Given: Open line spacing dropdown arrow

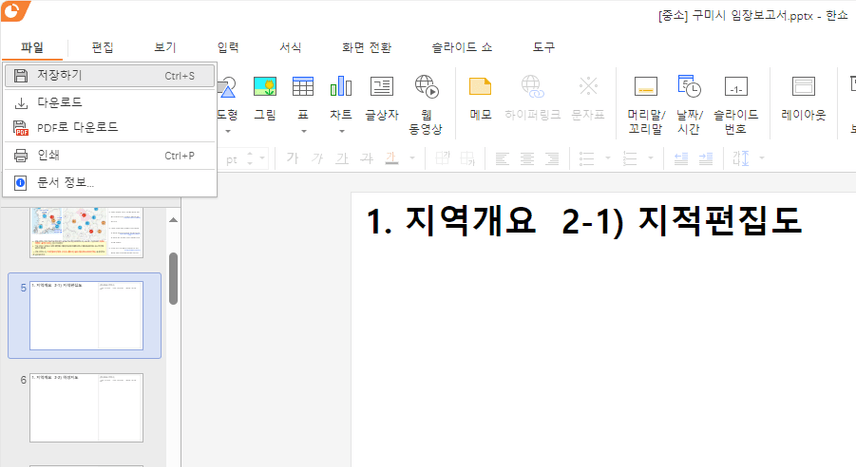Looking at the screenshot, I should (762, 159).
